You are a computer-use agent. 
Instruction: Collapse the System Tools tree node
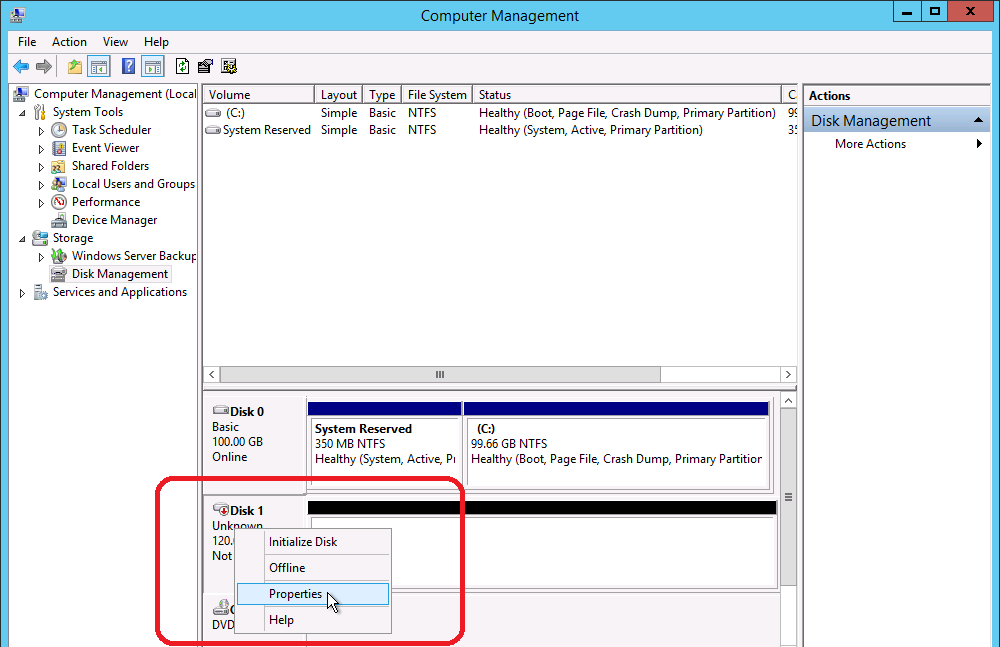coord(23,112)
